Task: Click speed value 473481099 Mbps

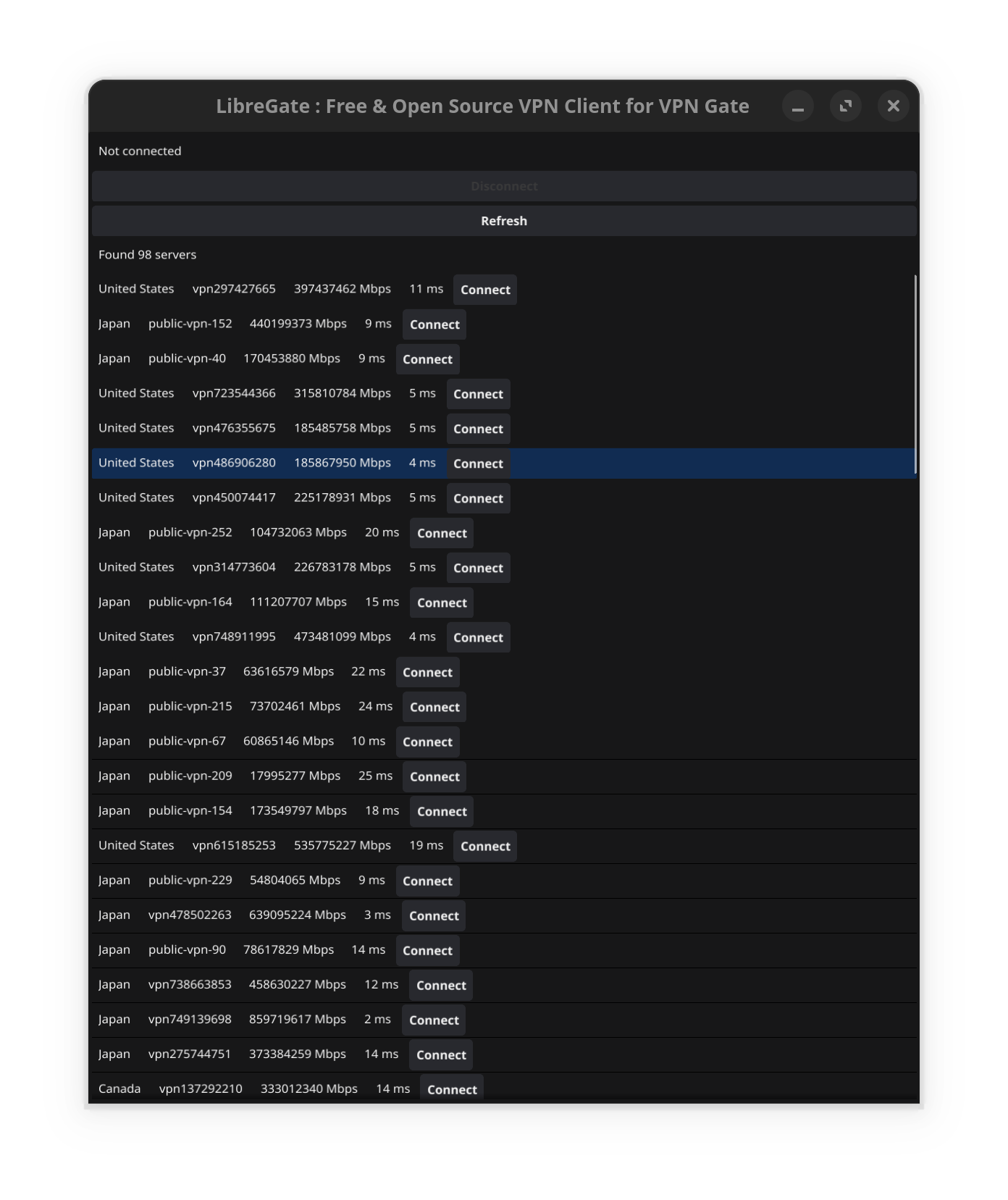Action: coord(343,637)
